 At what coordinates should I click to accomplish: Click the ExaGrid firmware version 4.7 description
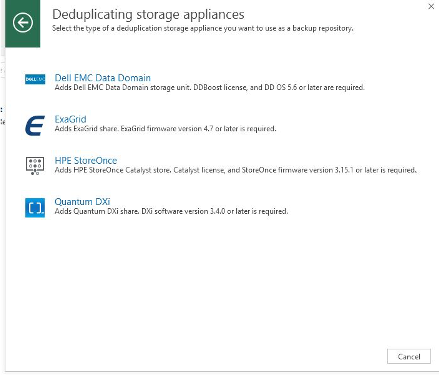tap(165, 129)
